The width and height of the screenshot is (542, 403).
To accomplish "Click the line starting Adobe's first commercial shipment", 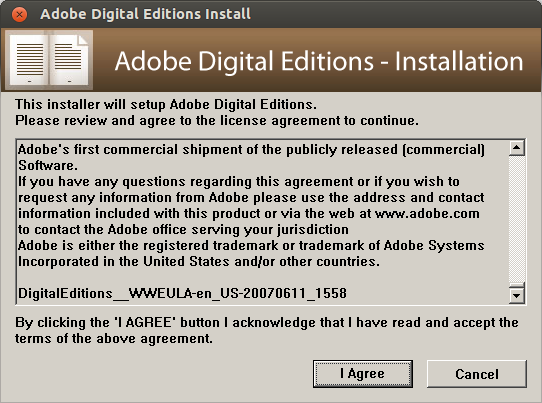I will click(x=251, y=150).
